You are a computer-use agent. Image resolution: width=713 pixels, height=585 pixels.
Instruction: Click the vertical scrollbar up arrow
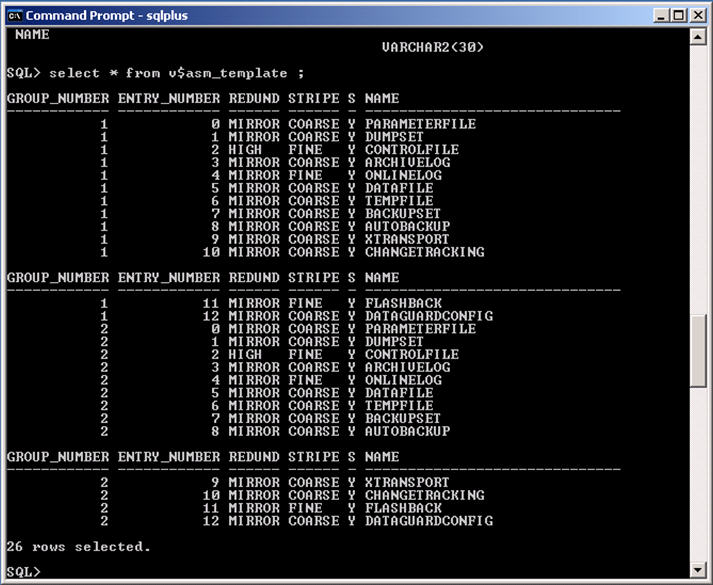(x=698, y=37)
